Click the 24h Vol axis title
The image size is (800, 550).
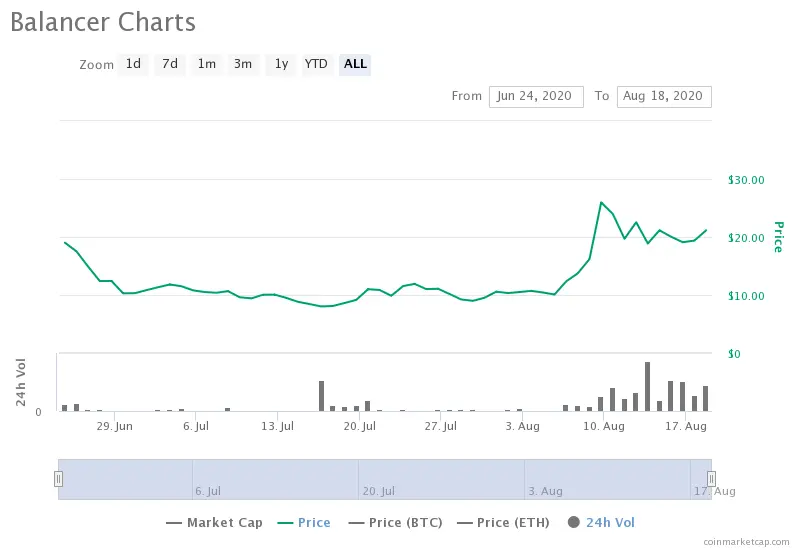click(x=20, y=382)
